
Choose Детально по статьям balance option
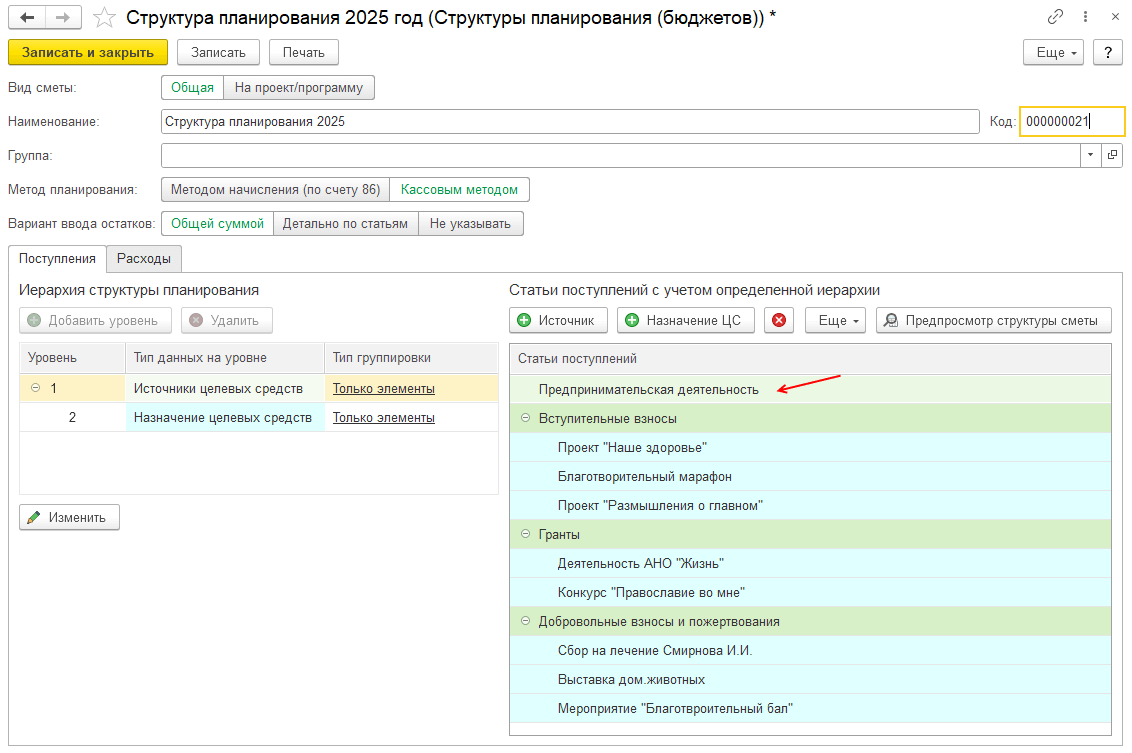[x=345, y=223]
